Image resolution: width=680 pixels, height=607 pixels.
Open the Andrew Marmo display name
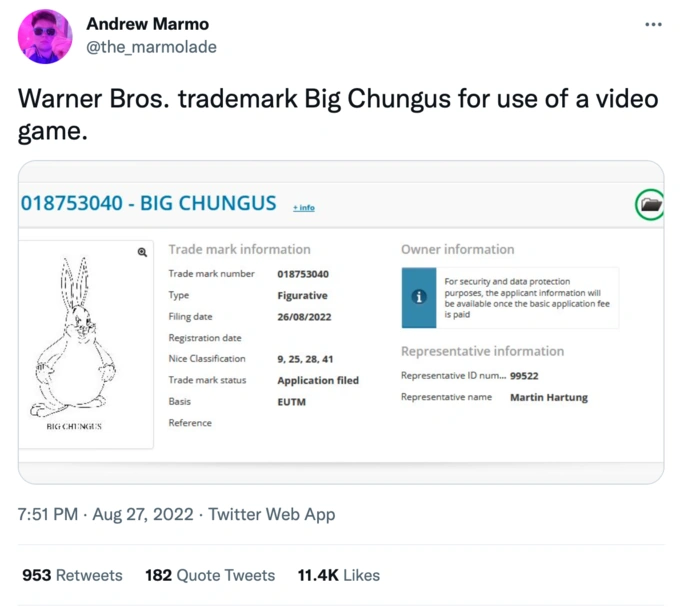pyautogui.click(x=148, y=23)
